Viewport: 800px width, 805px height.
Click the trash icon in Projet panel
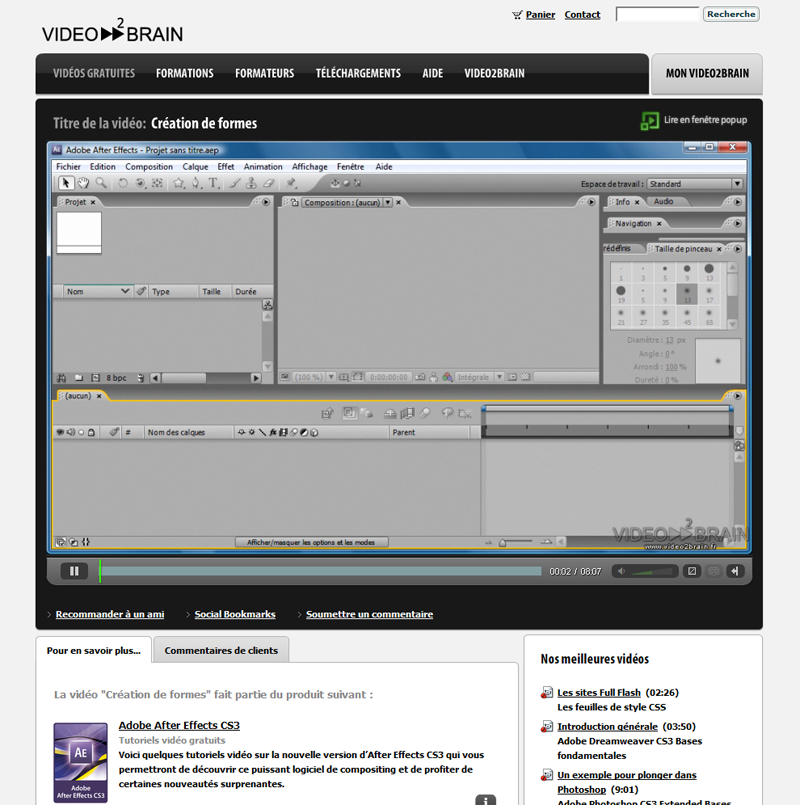pyautogui.click(x=140, y=378)
